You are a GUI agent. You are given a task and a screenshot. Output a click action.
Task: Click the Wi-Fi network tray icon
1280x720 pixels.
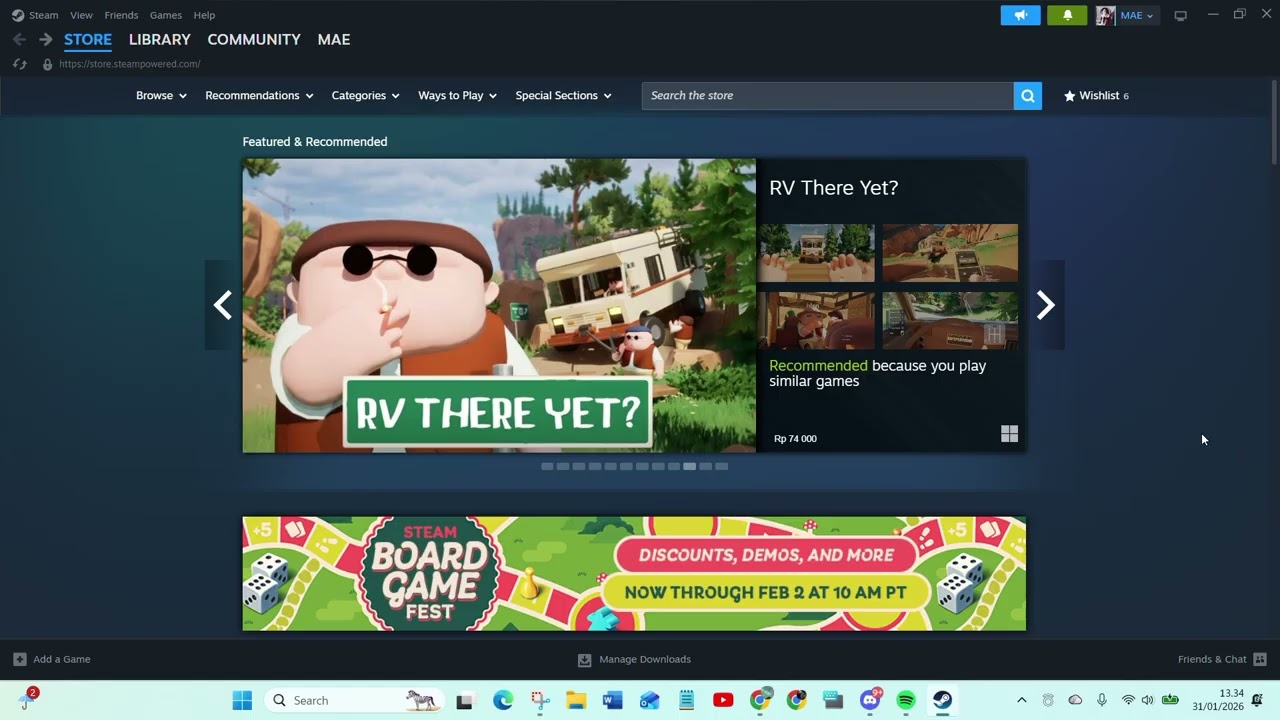(1128, 700)
